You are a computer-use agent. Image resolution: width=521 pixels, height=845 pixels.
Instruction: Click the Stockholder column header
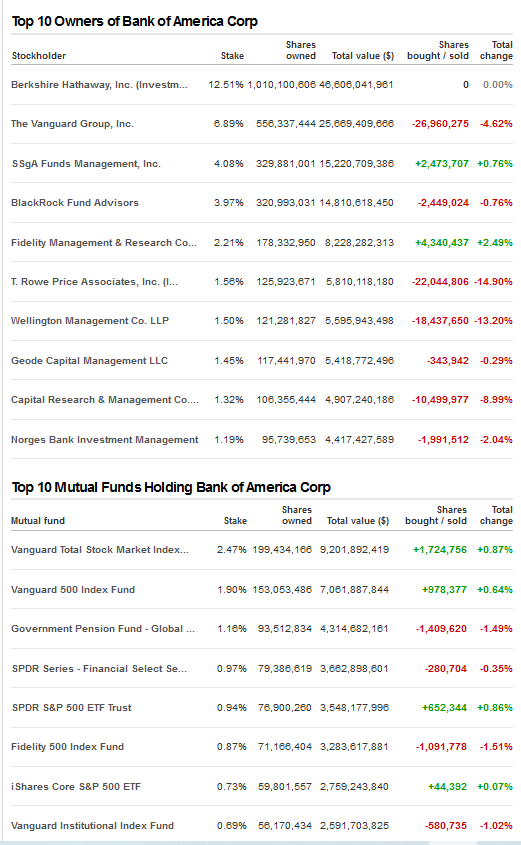[x=39, y=56]
